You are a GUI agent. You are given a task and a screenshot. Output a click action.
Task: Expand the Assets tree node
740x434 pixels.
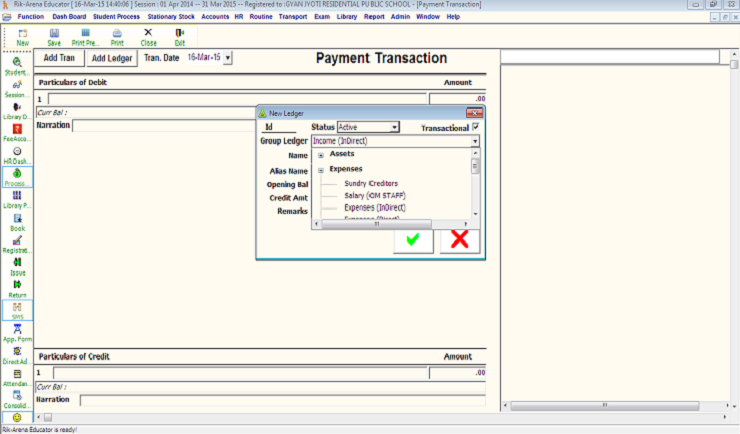320,154
